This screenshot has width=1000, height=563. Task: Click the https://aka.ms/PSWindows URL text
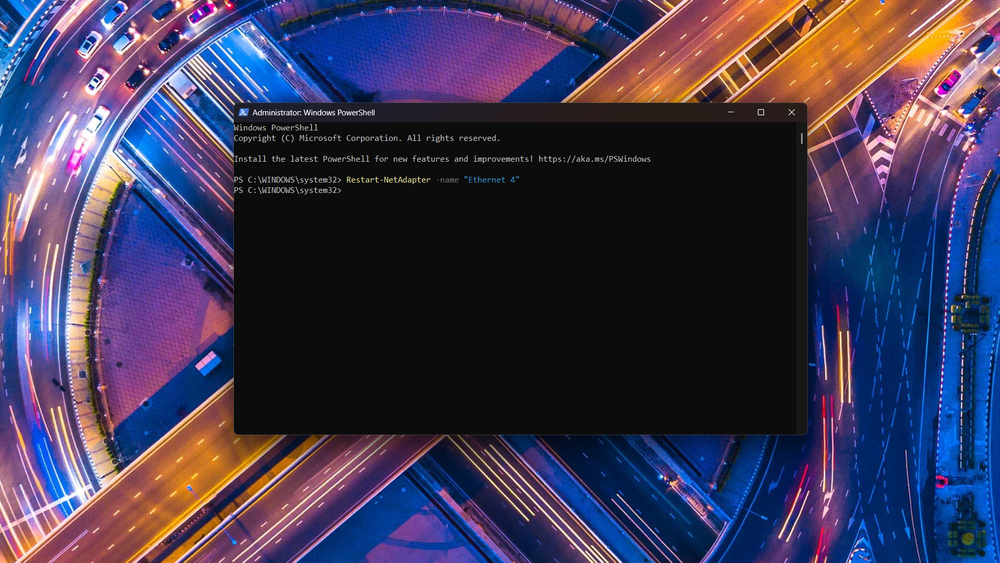[594, 159]
